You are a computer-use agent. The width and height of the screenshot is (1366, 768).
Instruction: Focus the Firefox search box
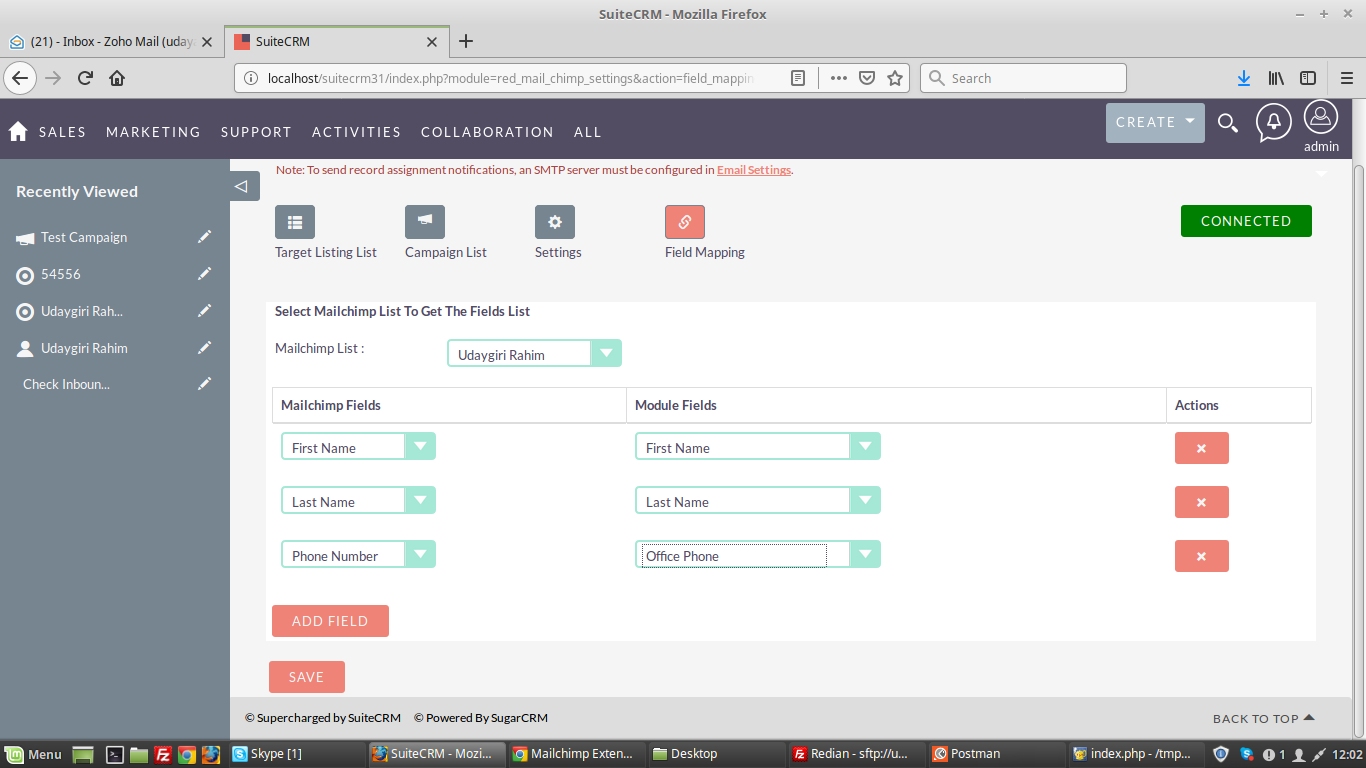coord(1023,78)
